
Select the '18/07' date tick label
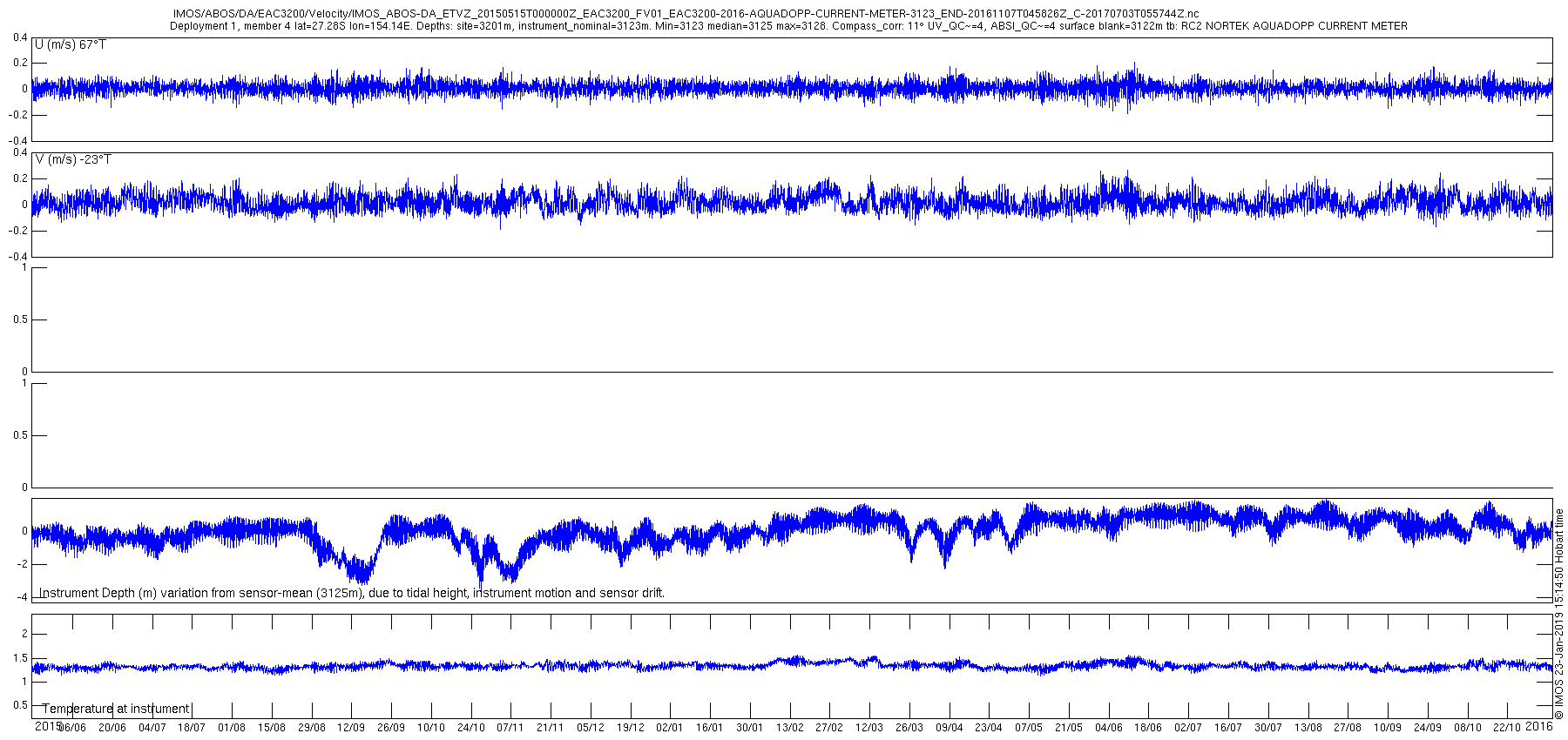point(192,728)
